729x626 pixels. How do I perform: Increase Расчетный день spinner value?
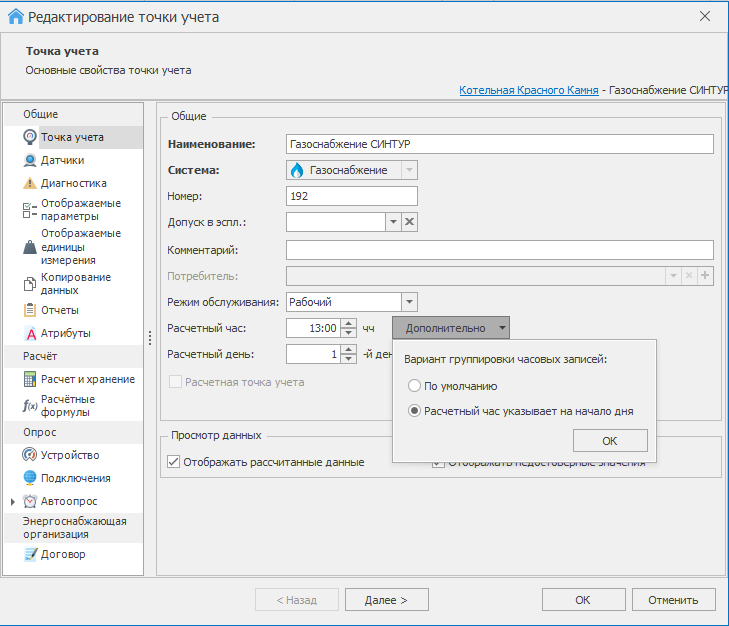click(x=348, y=349)
